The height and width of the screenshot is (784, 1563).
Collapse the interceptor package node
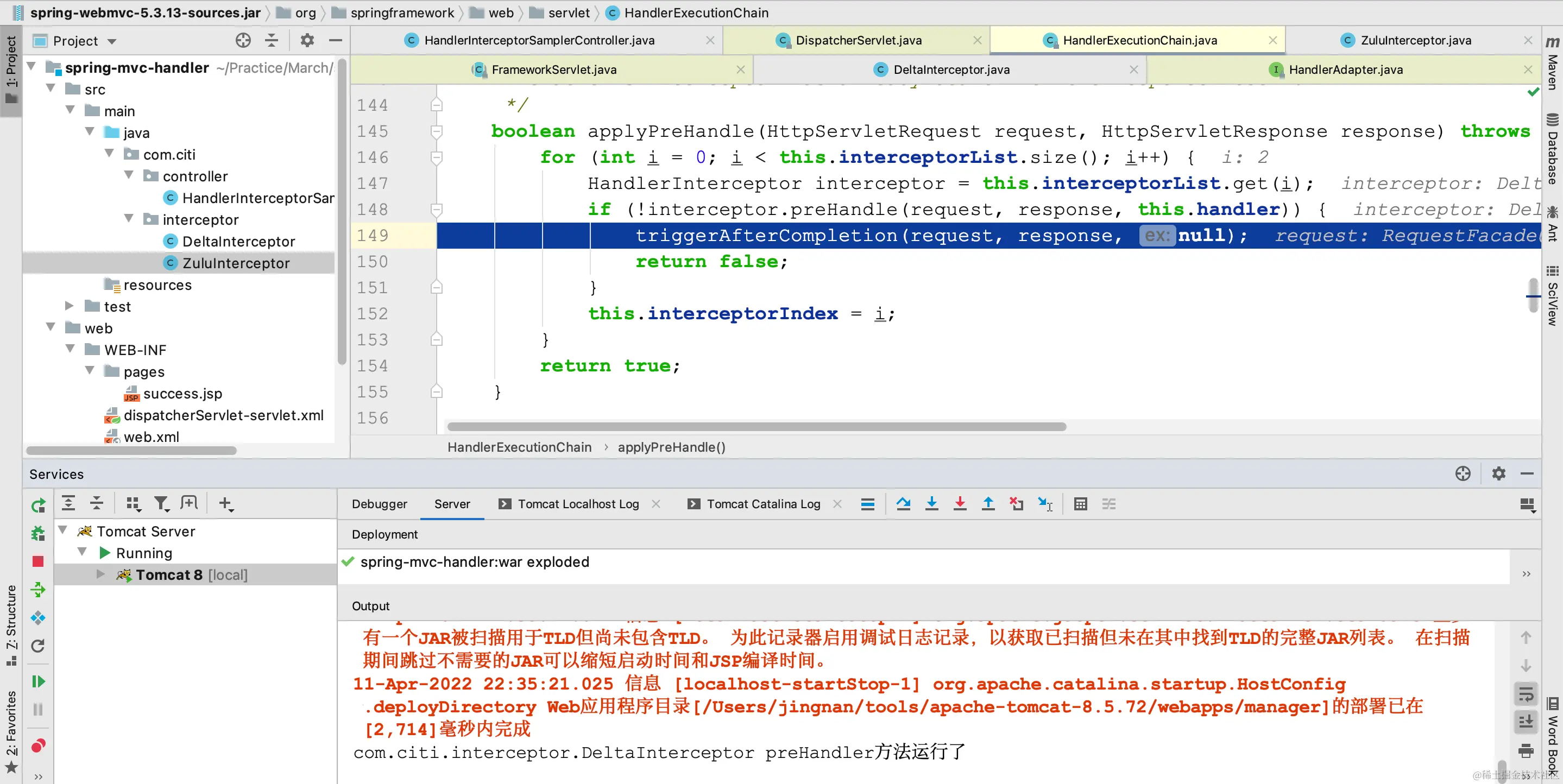point(129,218)
